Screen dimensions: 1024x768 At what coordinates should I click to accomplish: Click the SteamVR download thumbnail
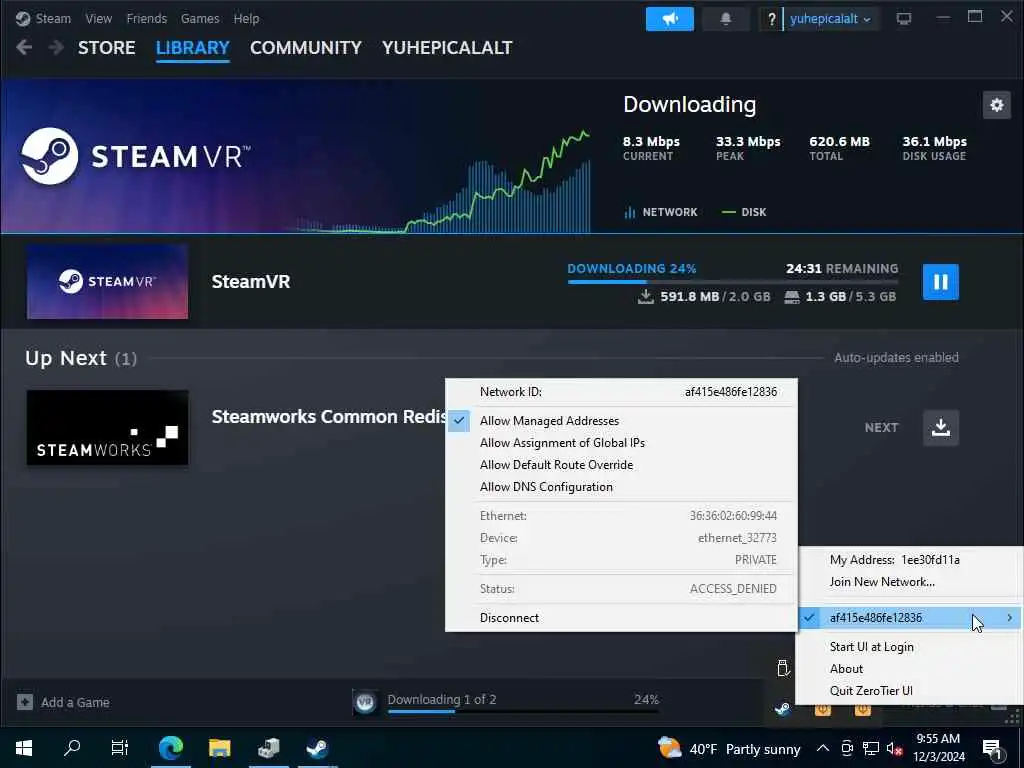[107, 282]
